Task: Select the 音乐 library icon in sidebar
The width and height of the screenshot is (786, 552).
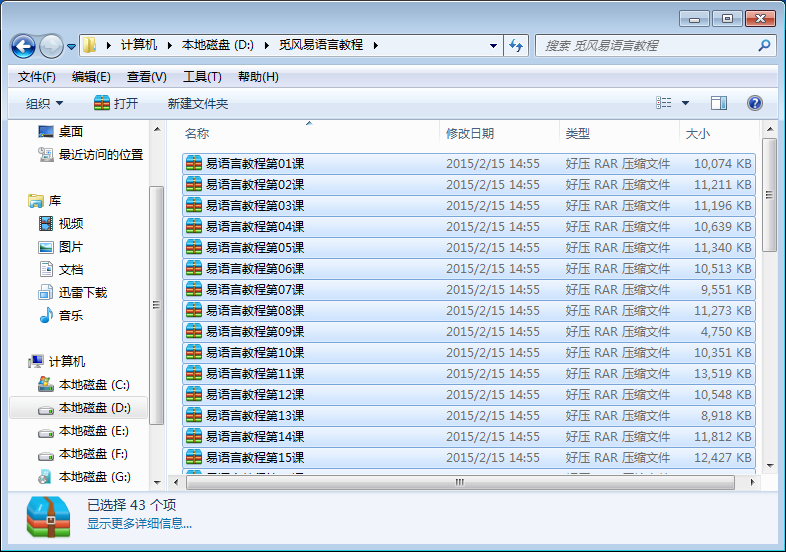Action: (x=46, y=316)
